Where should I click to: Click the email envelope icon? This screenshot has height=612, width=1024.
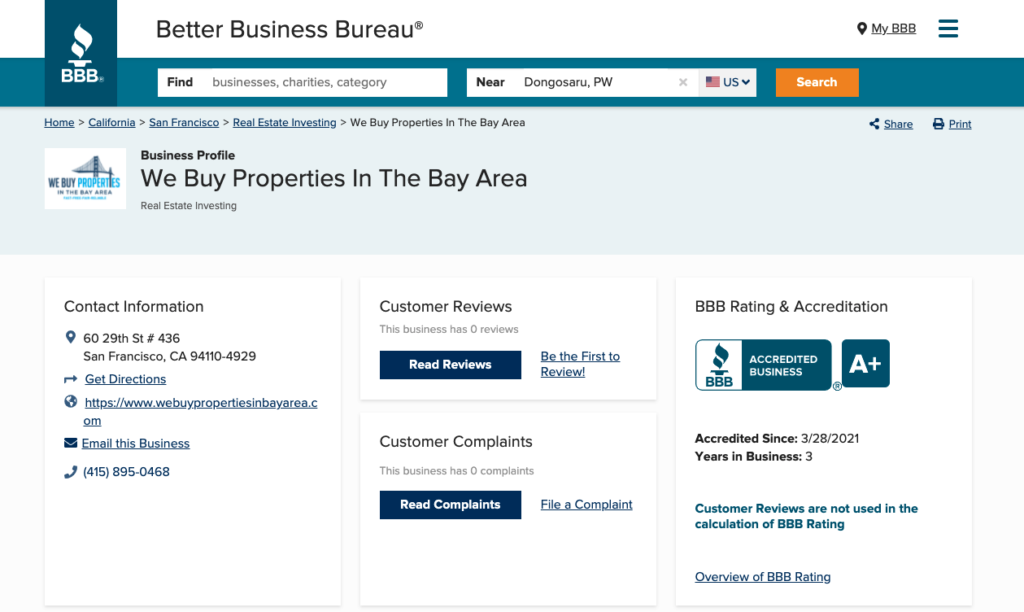[71, 443]
